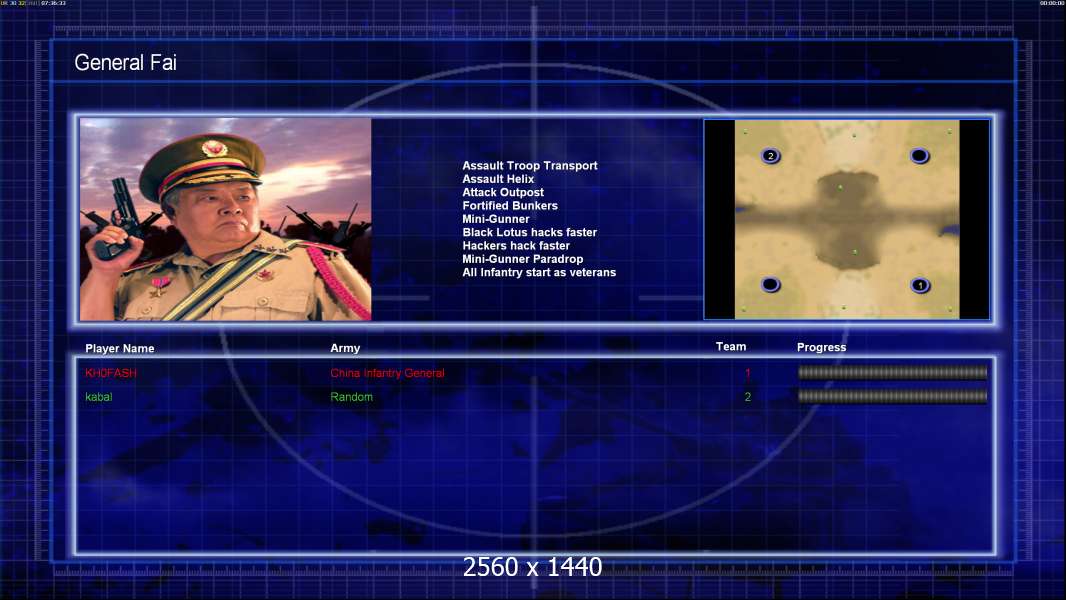
Task: Click 'Assault Troop Transport' text
Action: coord(530,165)
